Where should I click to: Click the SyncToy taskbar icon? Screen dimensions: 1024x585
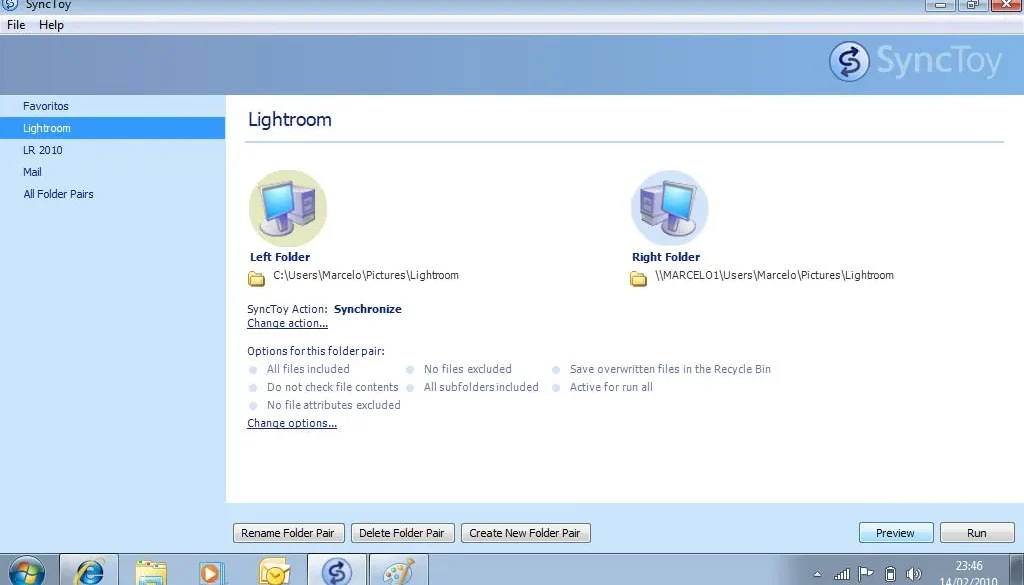pos(337,571)
